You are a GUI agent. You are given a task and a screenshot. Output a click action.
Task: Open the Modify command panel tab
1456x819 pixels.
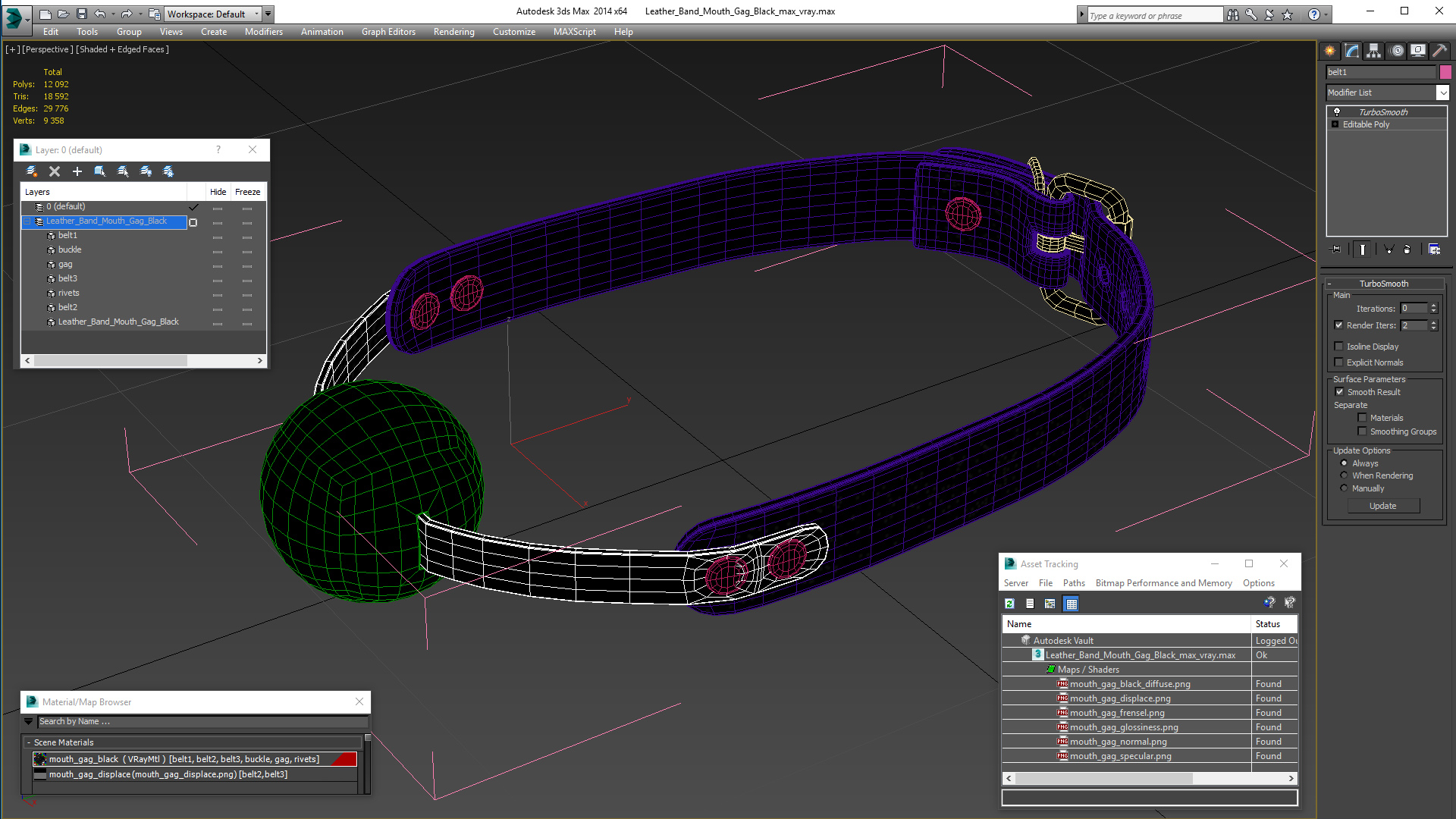[x=1352, y=51]
